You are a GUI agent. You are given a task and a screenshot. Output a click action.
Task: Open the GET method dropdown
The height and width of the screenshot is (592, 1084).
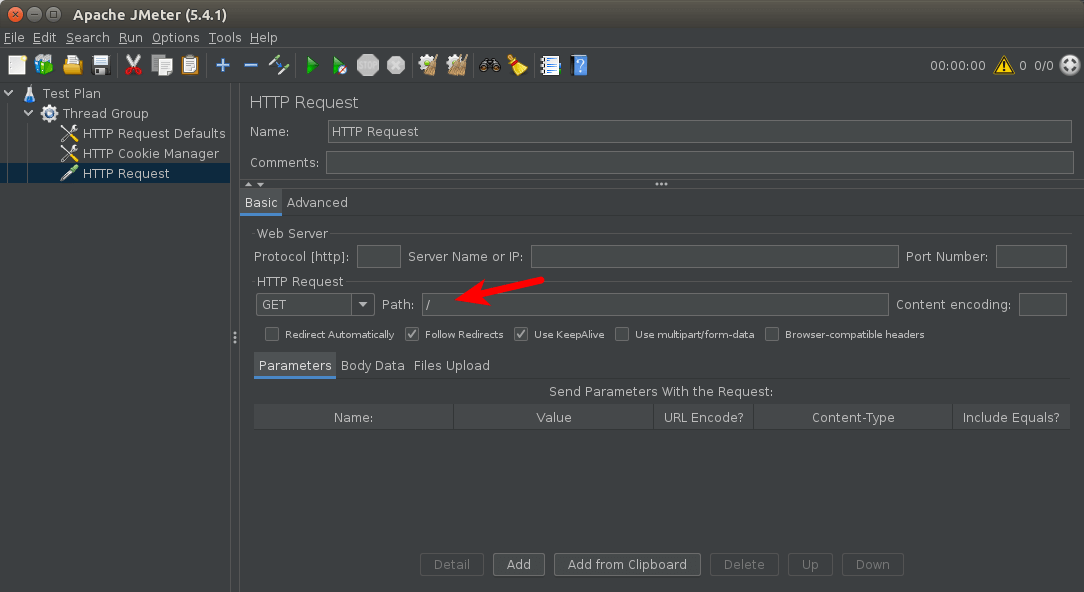click(363, 304)
